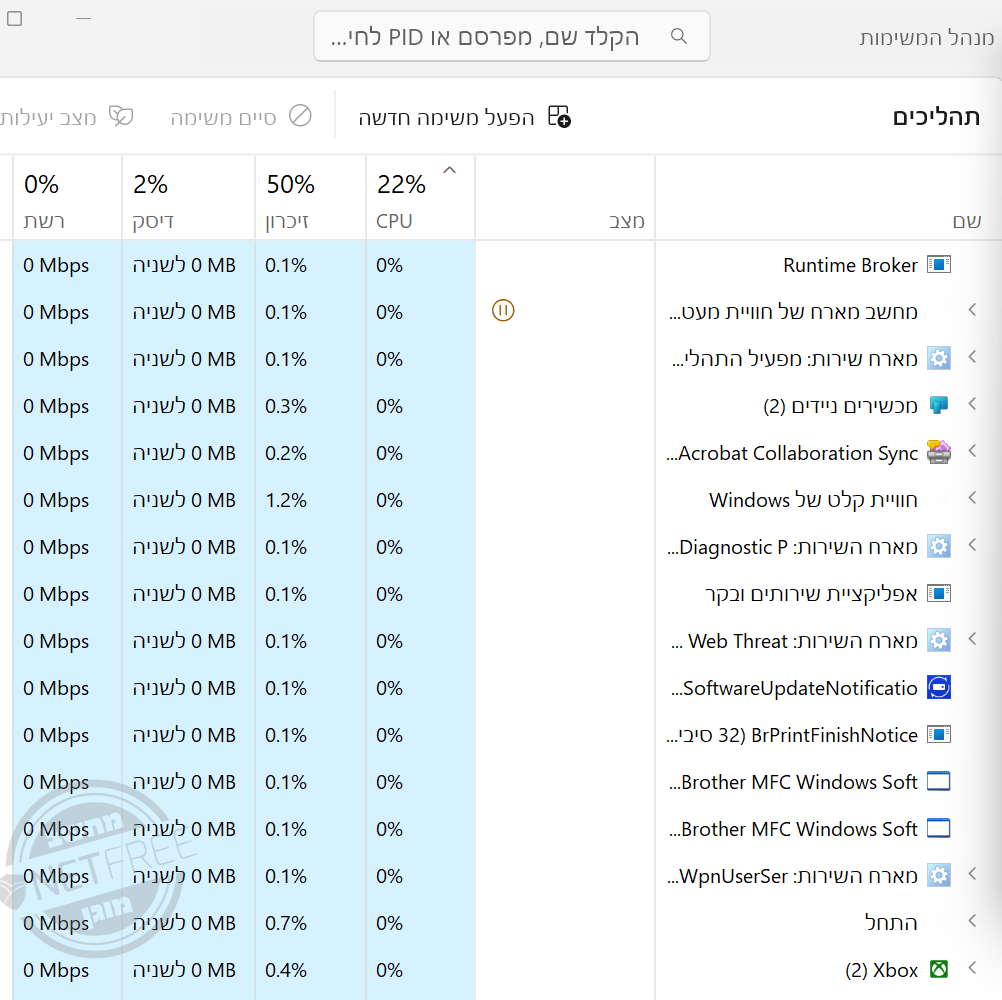
Task: Expand the WpnUserSer service host row
Action: point(973,874)
